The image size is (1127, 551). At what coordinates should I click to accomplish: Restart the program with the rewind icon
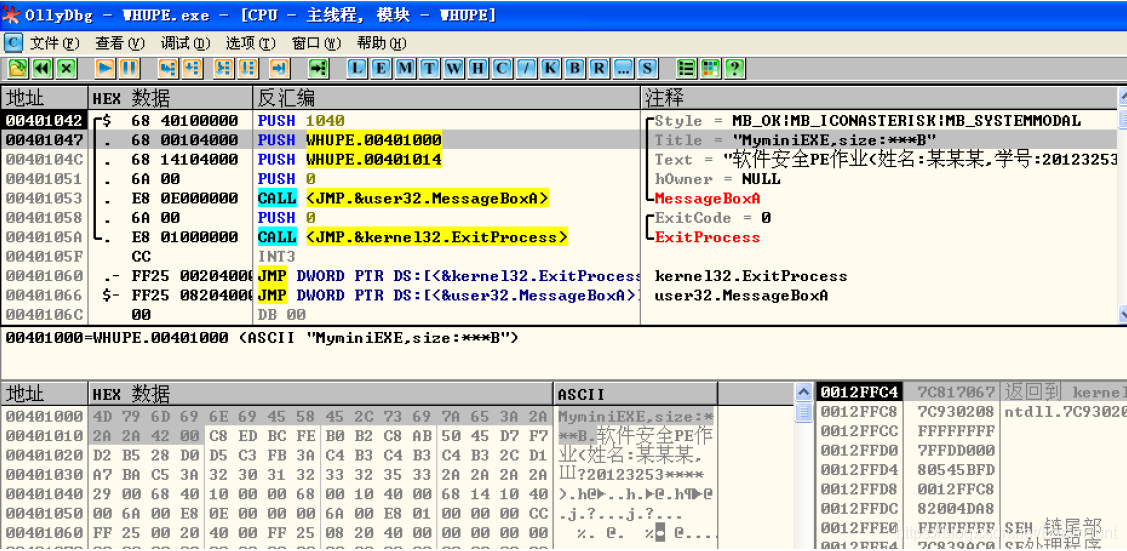(x=42, y=68)
